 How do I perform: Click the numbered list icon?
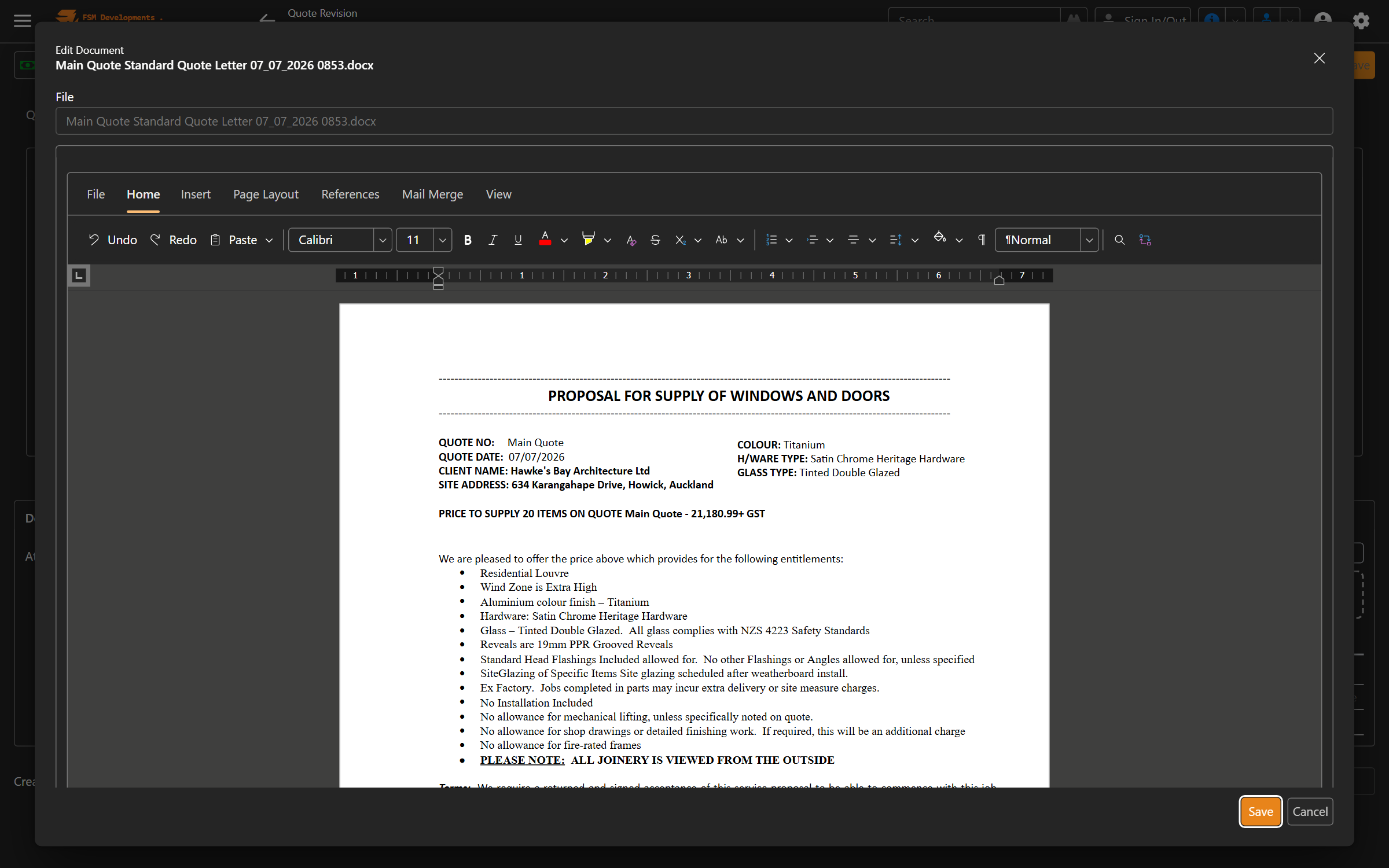[771, 240]
